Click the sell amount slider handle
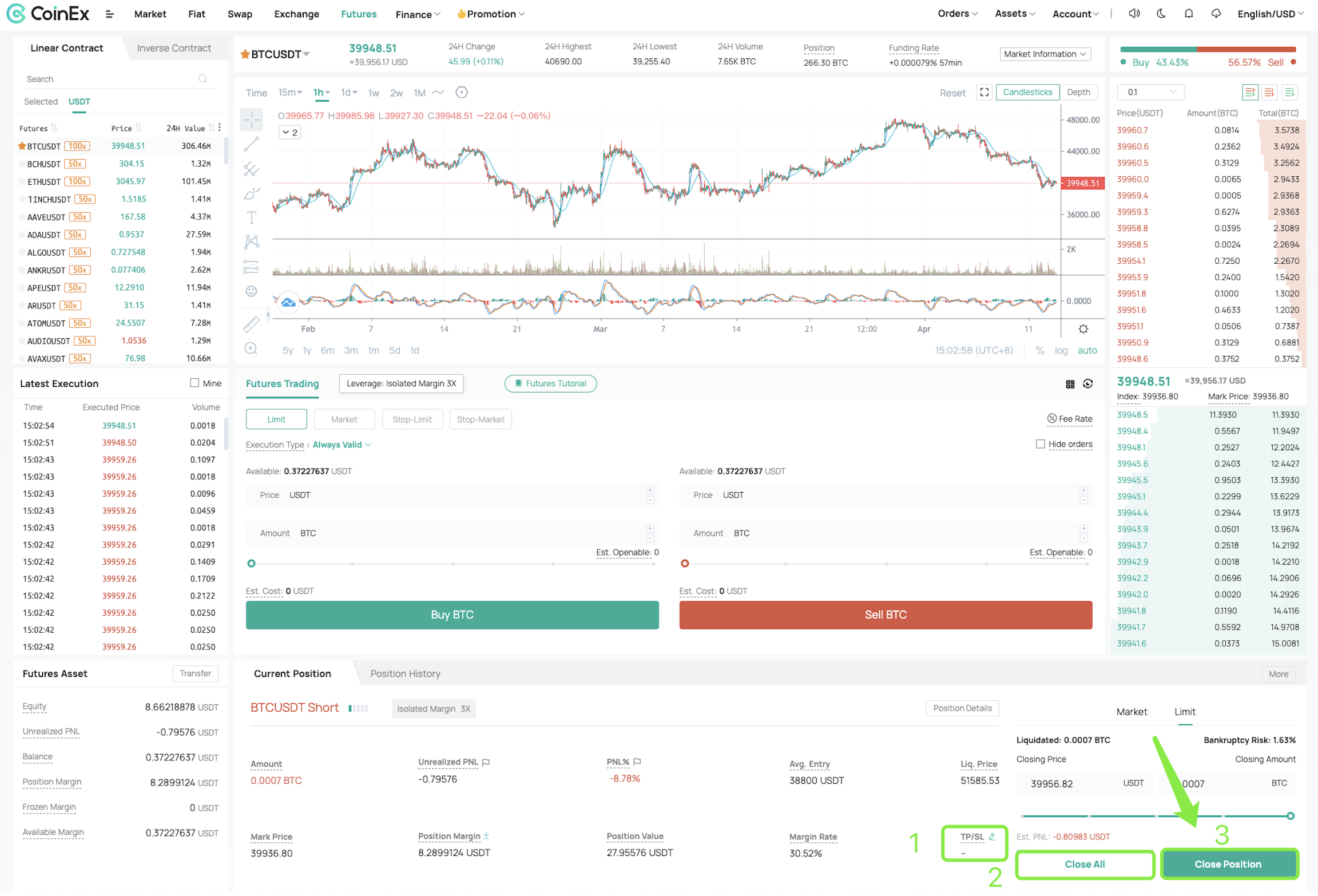Viewport: 1318px width, 896px height. 684,564
